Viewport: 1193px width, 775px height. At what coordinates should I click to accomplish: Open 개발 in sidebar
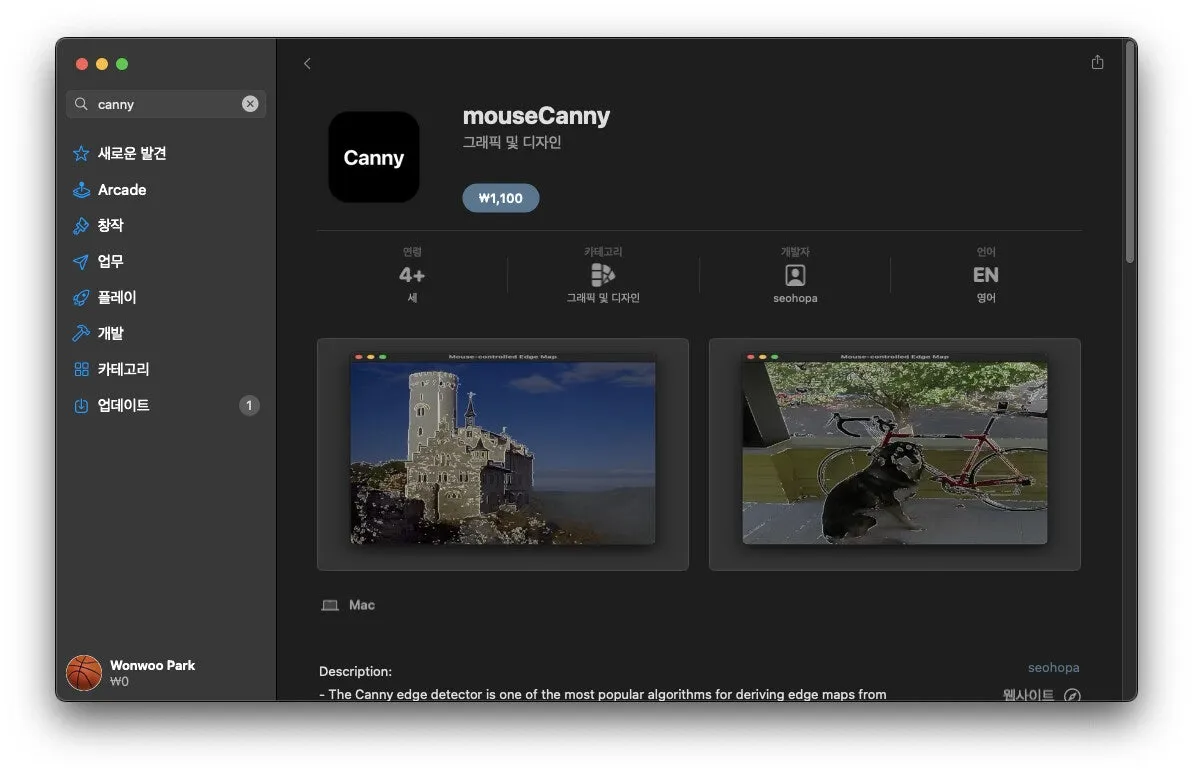[x=166, y=333]
